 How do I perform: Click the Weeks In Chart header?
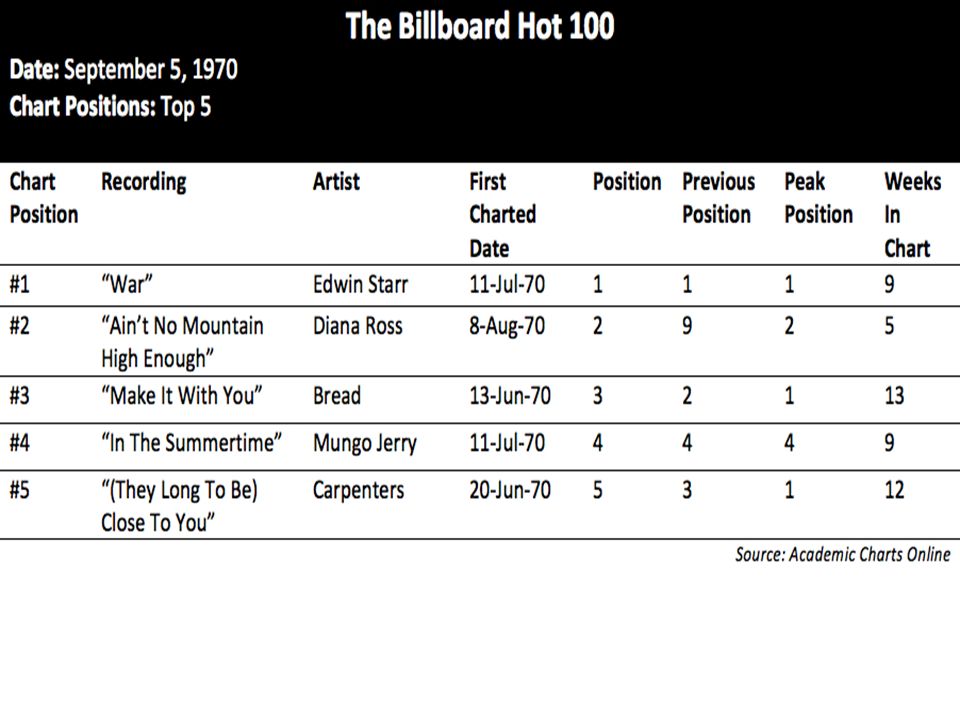click(x=913, y=215)
